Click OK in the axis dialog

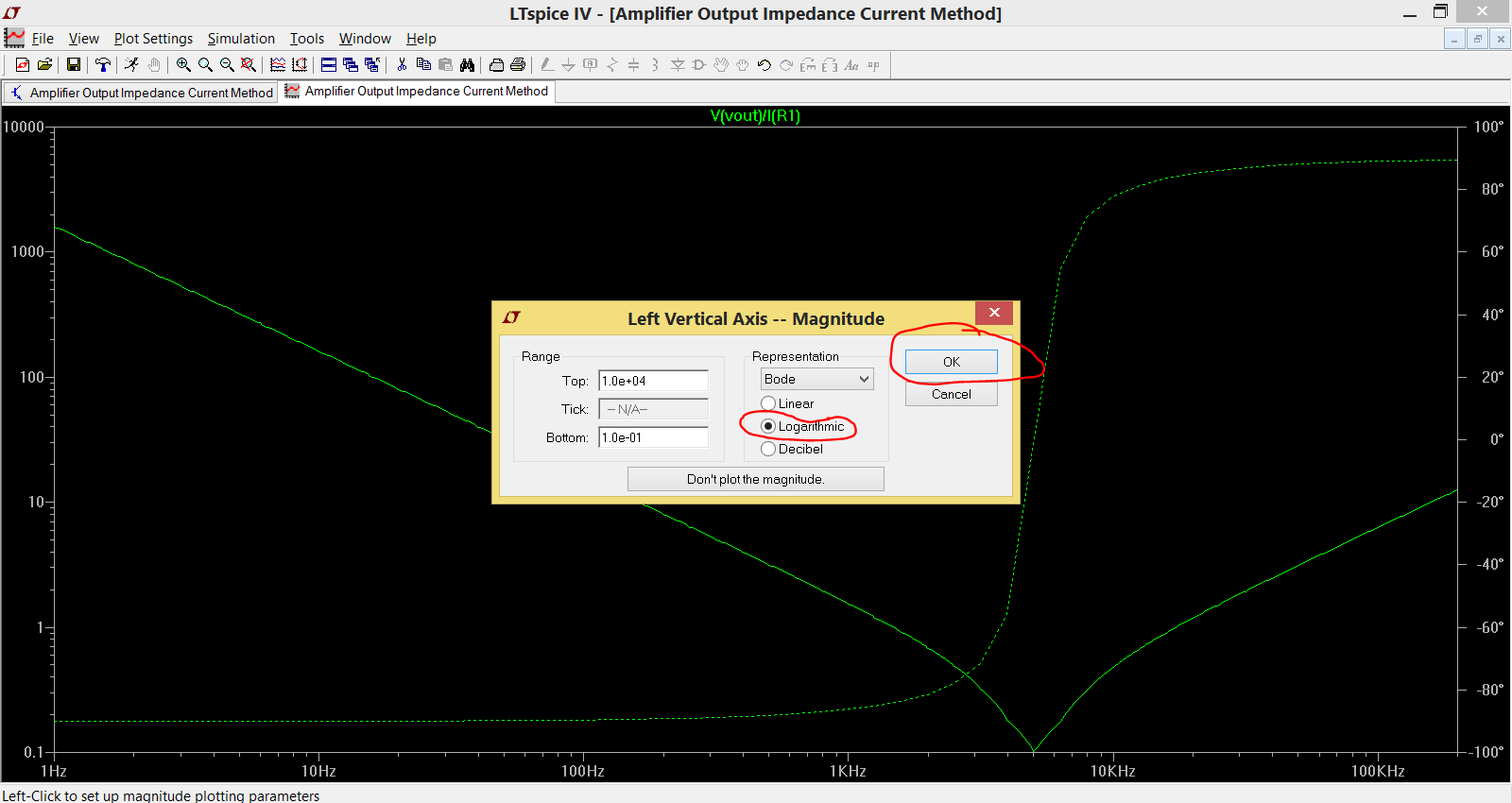pyautogui.click(x=952, y=362)
